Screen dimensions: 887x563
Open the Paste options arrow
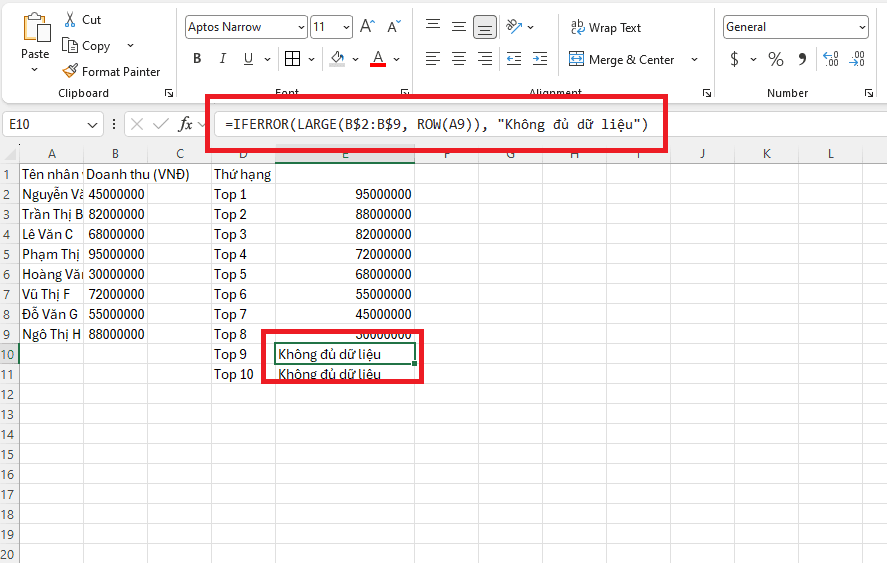click(35, 70)
